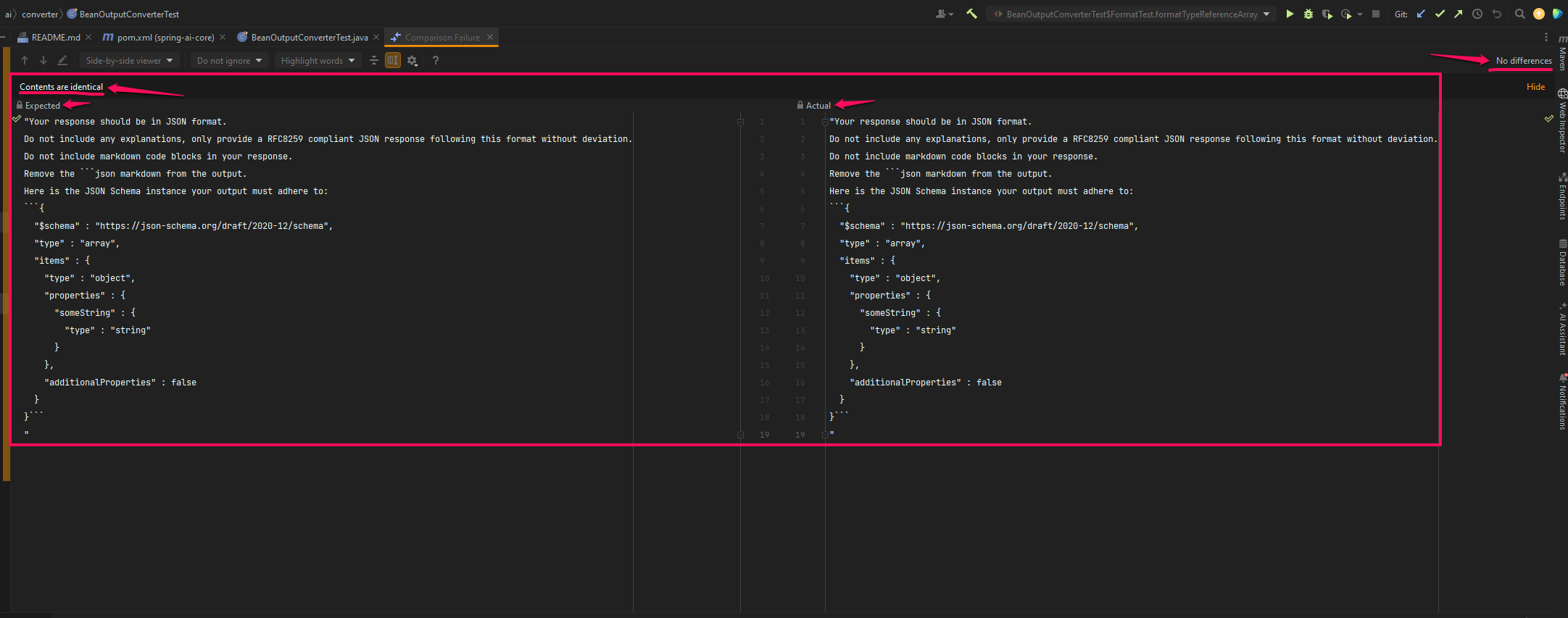Screen dimensions: 1568x618
Task: Click the IDE update notification icon
Action: pyautogui.click(x=1539, y=14)
